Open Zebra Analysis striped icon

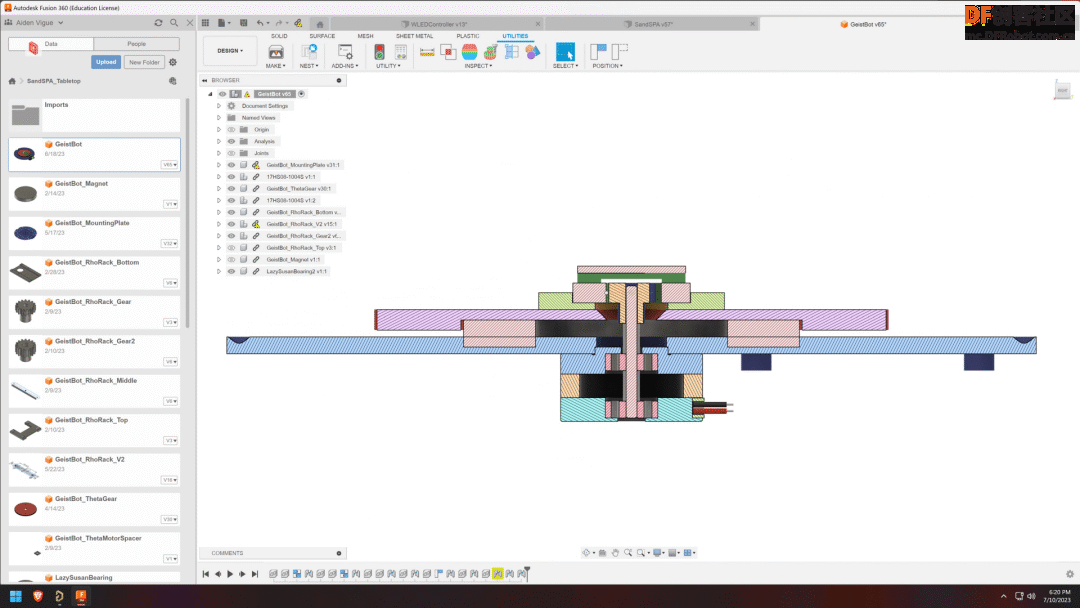point(470,52)
